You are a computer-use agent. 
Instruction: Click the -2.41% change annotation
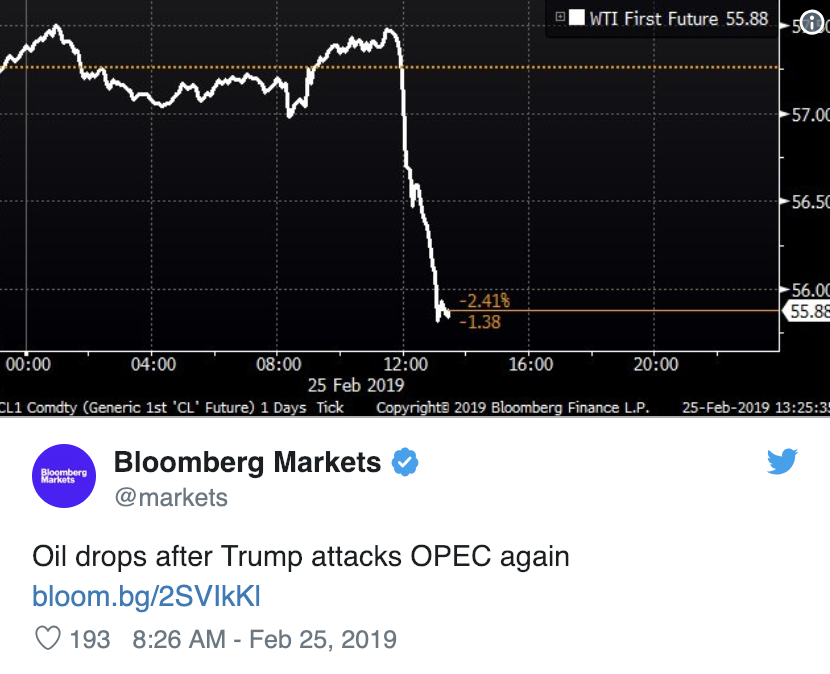click(484, 301)
